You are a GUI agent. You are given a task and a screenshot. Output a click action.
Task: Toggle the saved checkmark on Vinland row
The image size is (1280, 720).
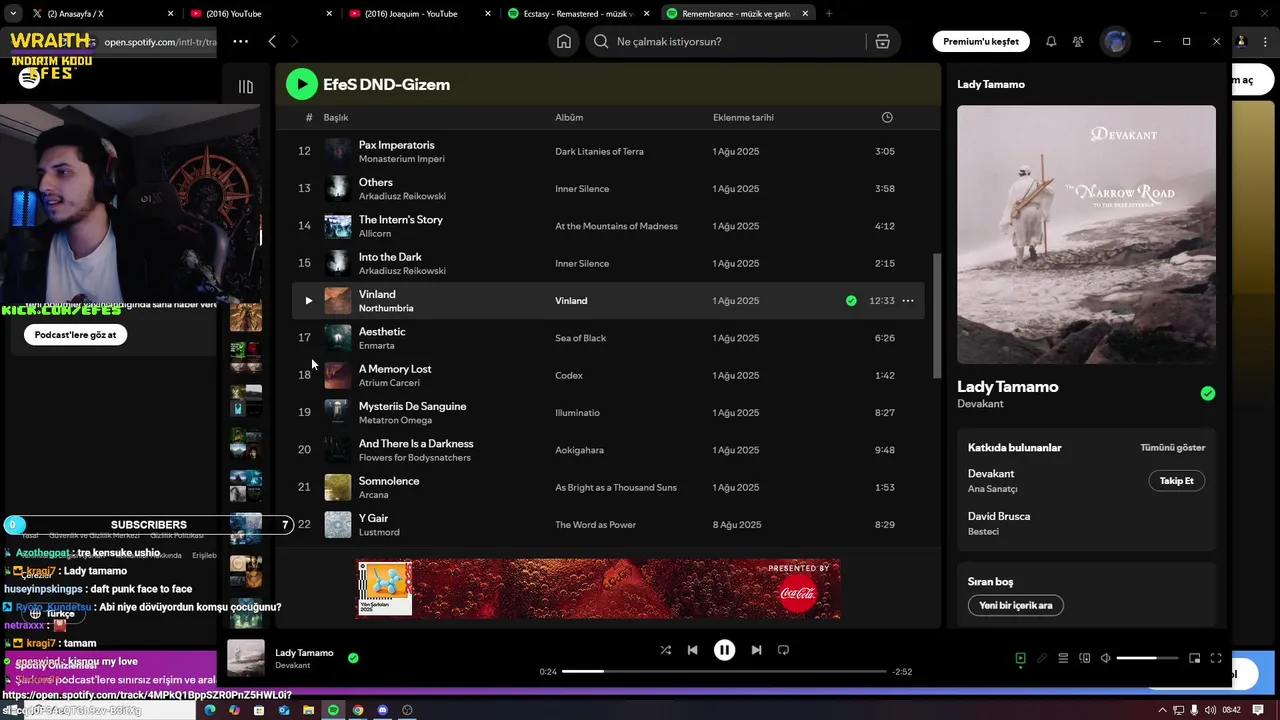851,300
